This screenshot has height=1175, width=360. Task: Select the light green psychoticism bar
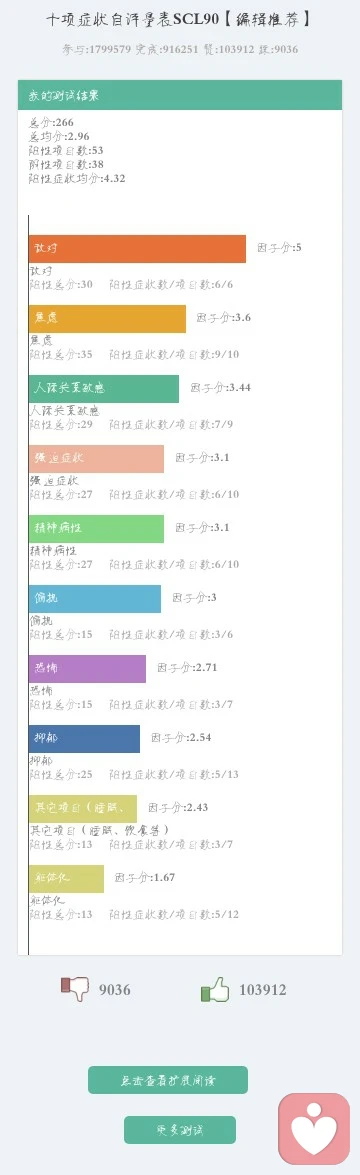[x=96, y=528]
